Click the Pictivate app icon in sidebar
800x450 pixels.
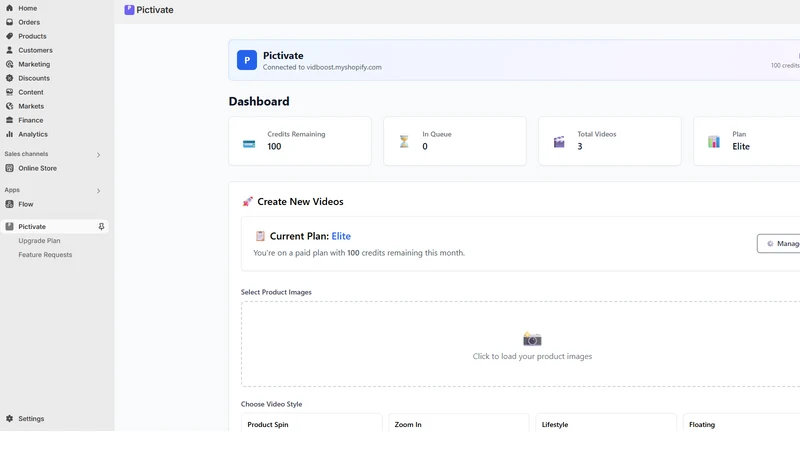tap(9, 227)
